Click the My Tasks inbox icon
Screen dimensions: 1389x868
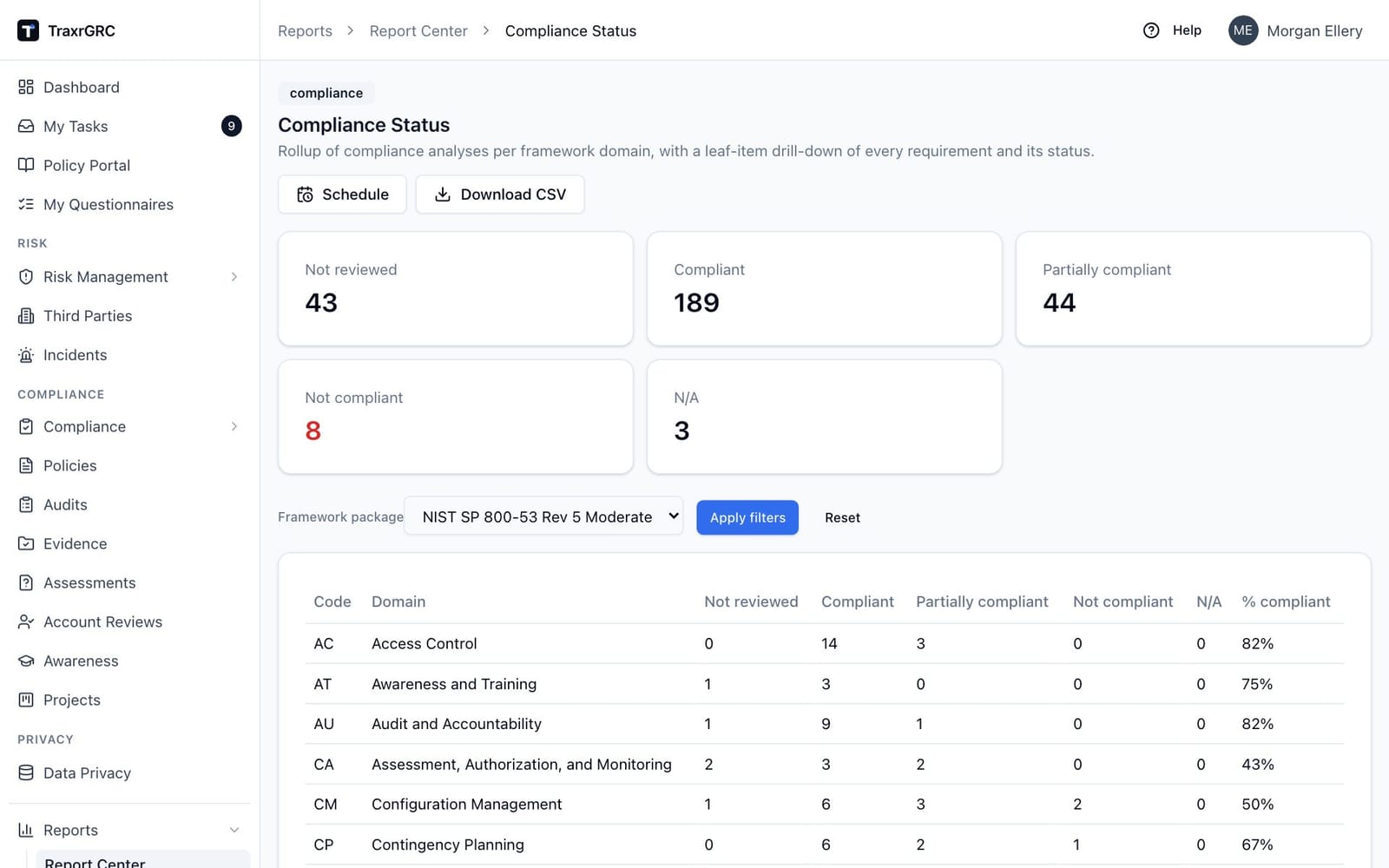(26, 126)
